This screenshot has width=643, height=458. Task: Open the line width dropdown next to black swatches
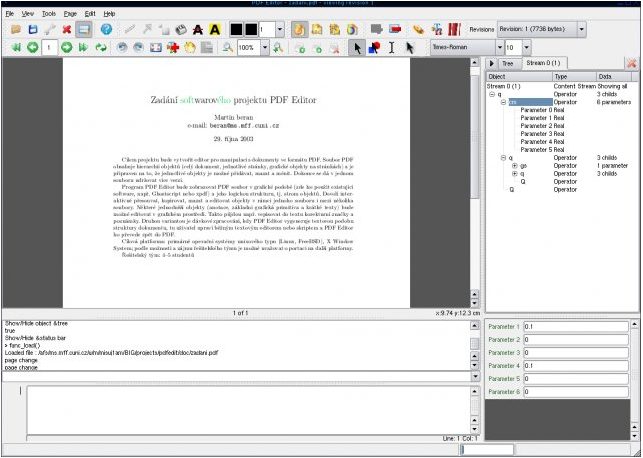280,30
